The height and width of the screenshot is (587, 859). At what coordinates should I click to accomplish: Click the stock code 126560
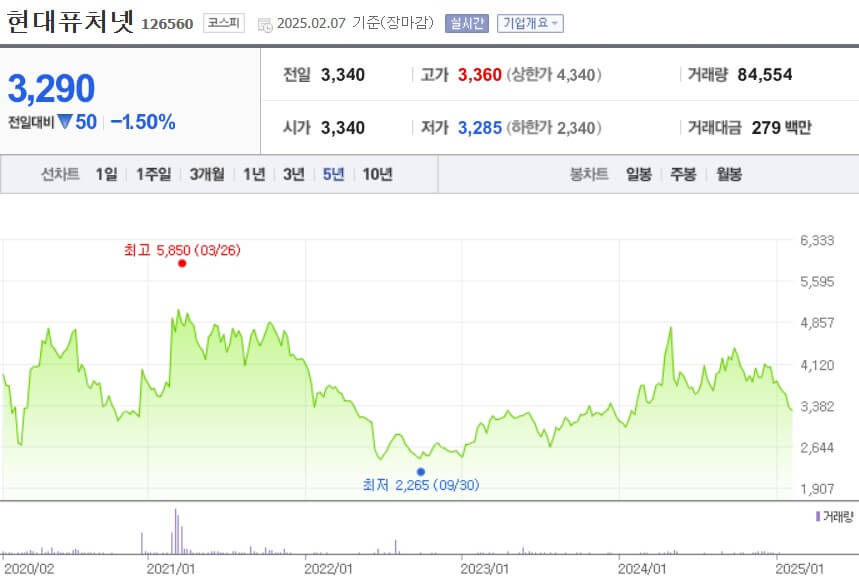coord(167,24)
